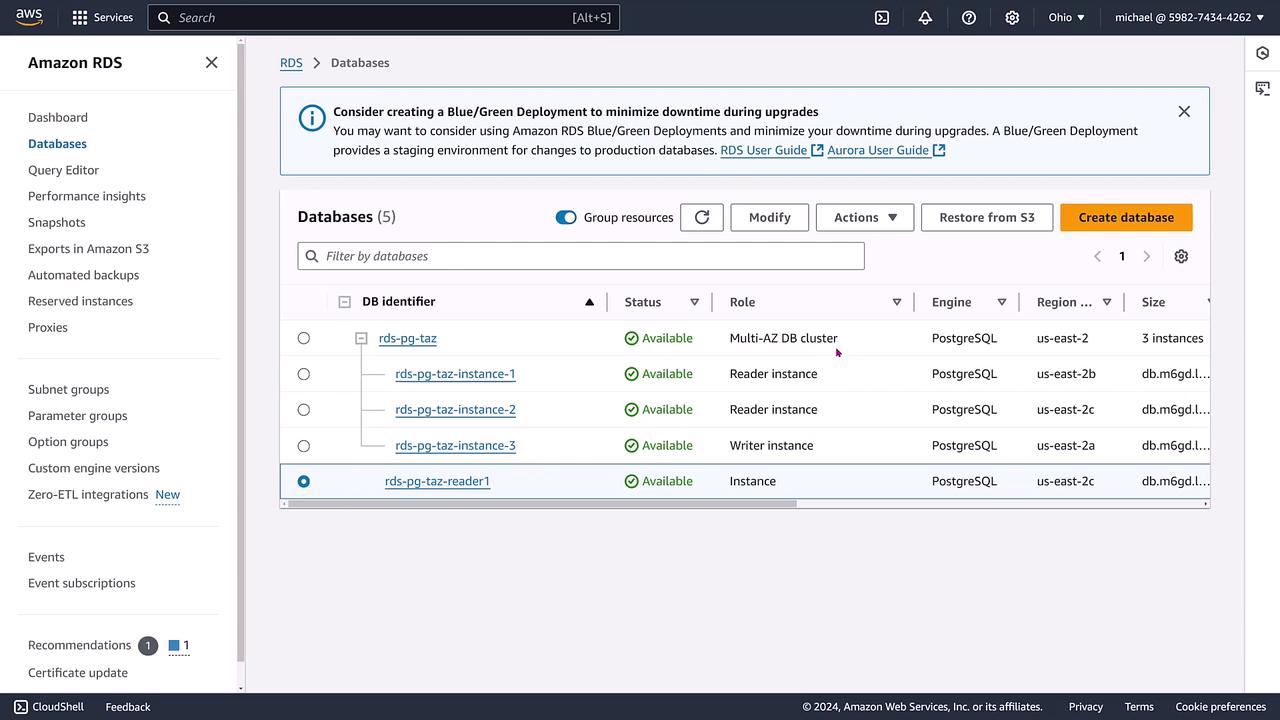This screenshot has width=1280, height=720.
Task: Select the rds-pg-taz cluster radio button
Action: (x=304, y=338)
